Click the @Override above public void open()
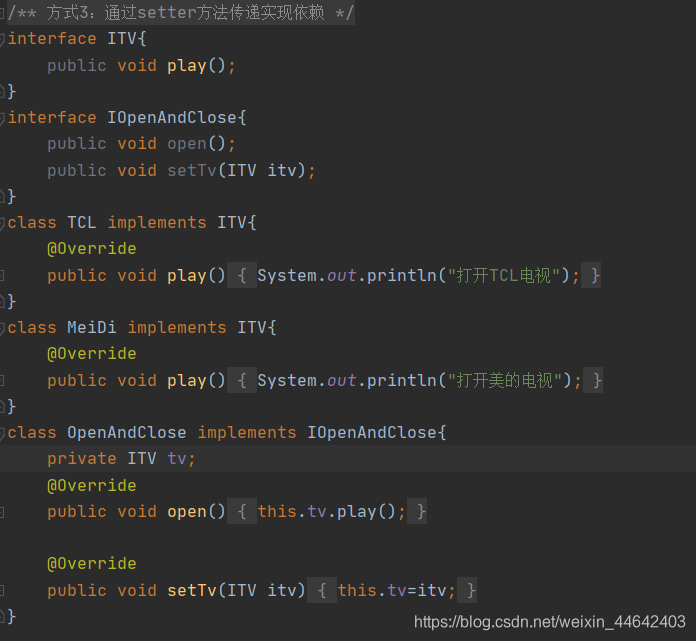Screen dimensions: 696x641 tap(91, 485)
